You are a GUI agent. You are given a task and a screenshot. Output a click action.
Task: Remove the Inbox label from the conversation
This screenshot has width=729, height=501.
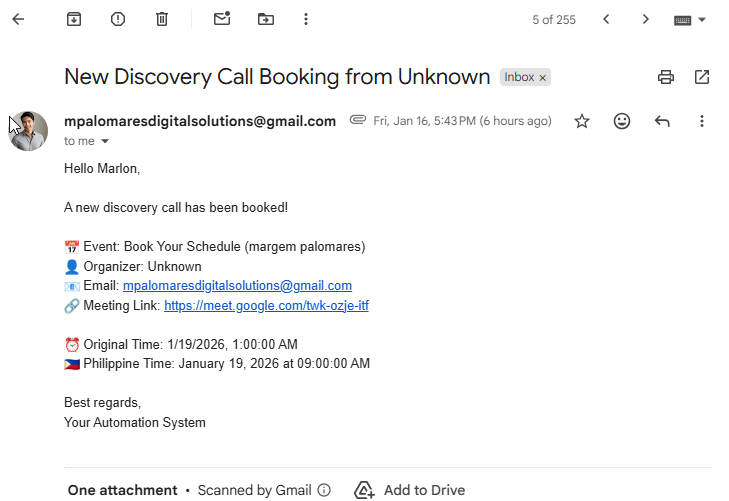543,78
